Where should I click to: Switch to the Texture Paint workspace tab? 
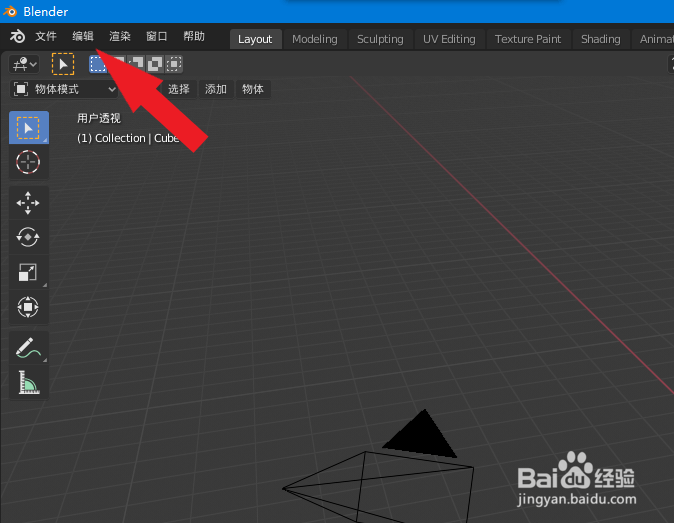(x=528, y=39)
